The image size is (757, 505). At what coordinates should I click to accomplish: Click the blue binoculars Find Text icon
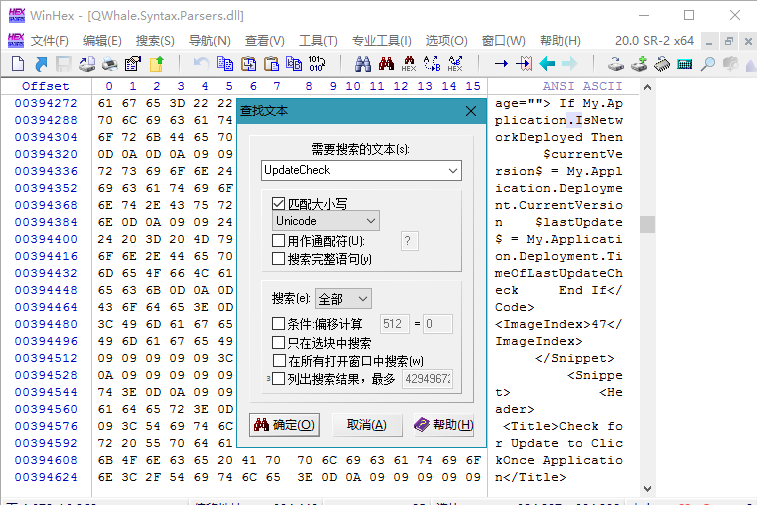coord(363,63)
